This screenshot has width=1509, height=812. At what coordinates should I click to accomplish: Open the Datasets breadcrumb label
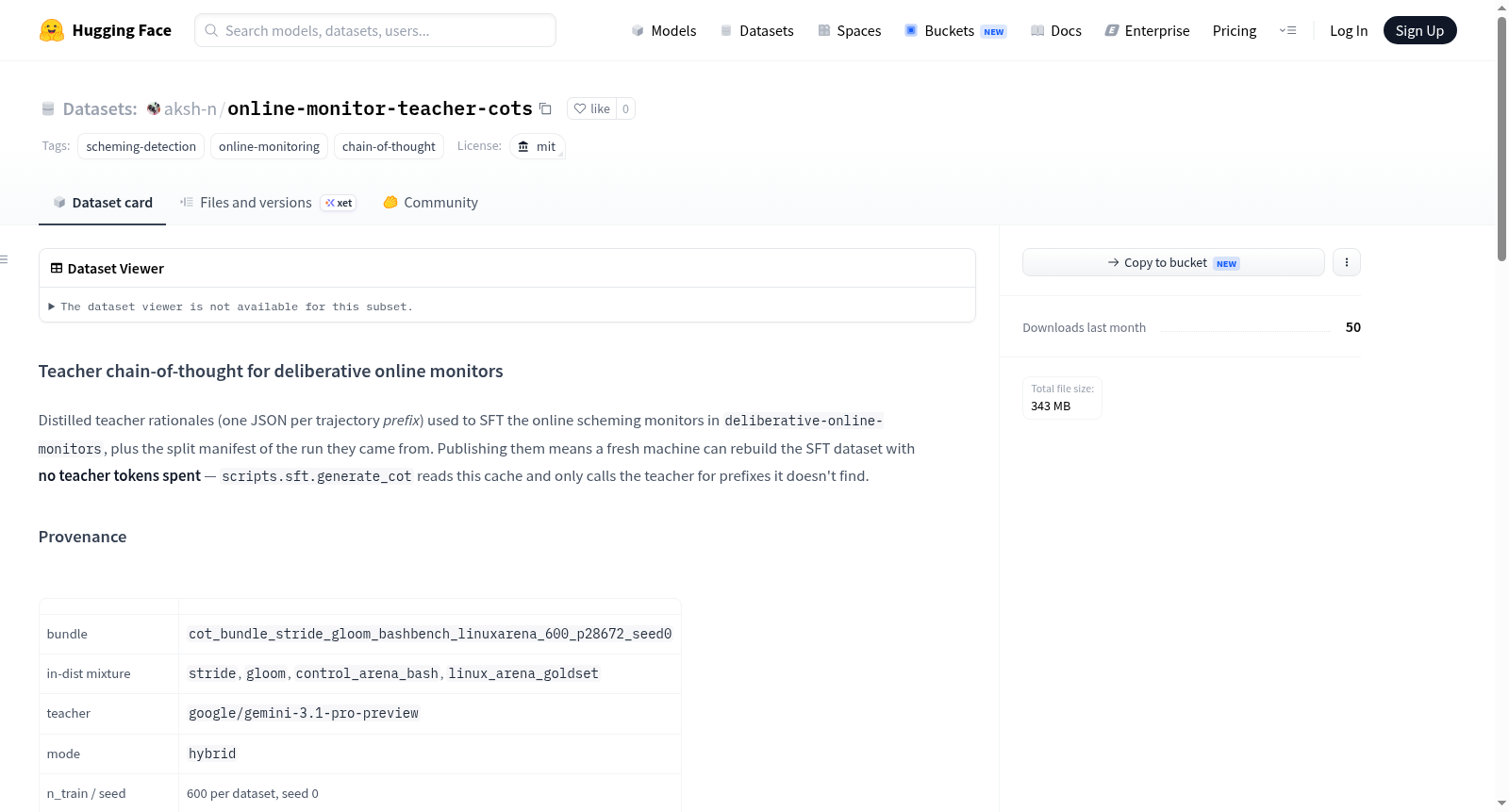coord(100,108)
